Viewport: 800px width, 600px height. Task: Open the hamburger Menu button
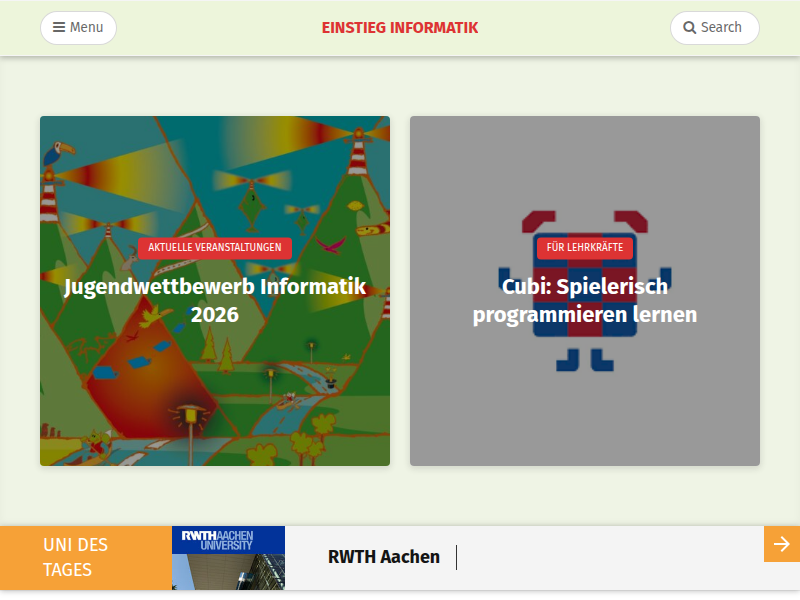point(78,28)
